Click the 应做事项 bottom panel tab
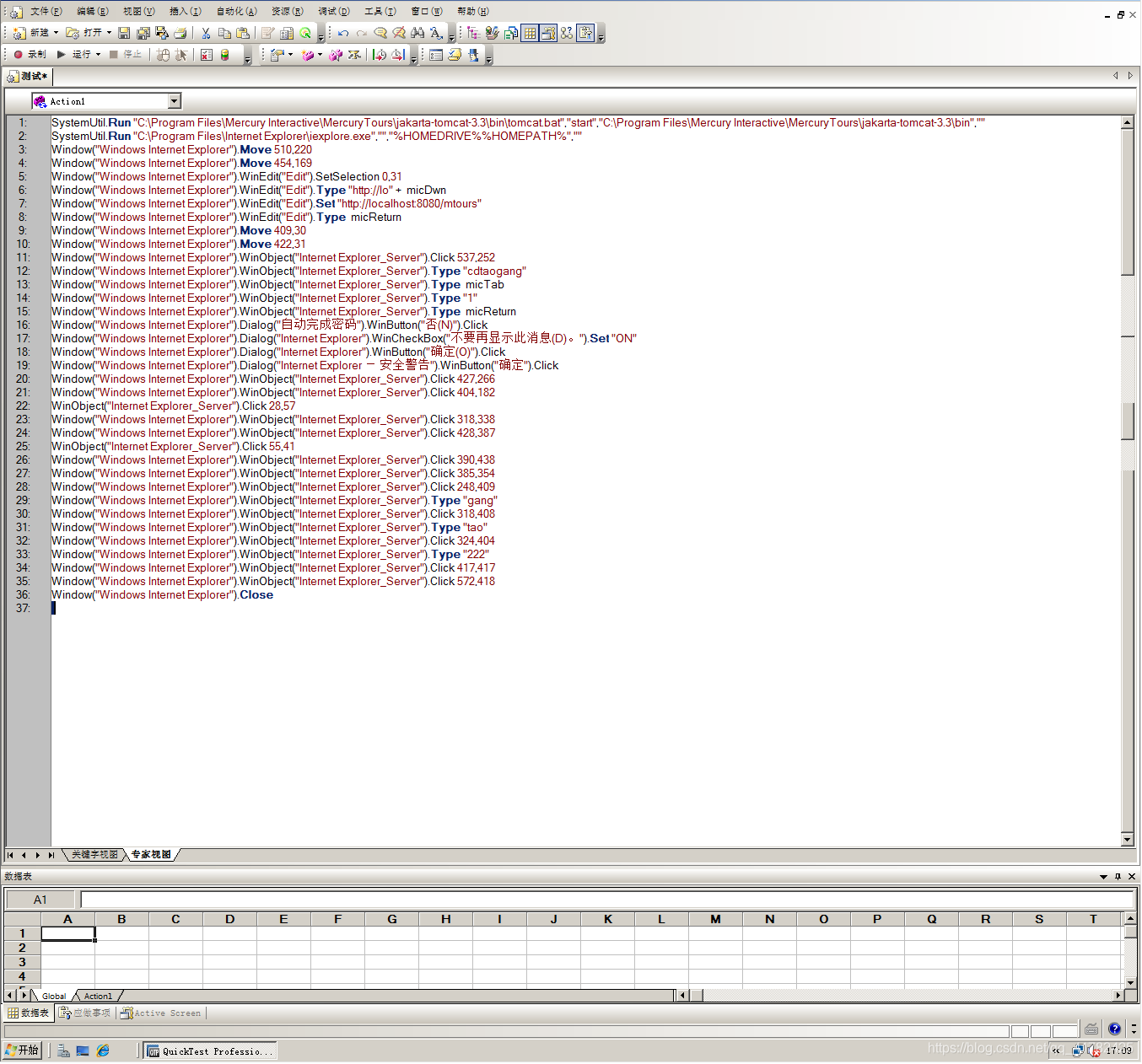Image resolution: width=1142 pixels, height=1064 pixels. [85, 1013]
